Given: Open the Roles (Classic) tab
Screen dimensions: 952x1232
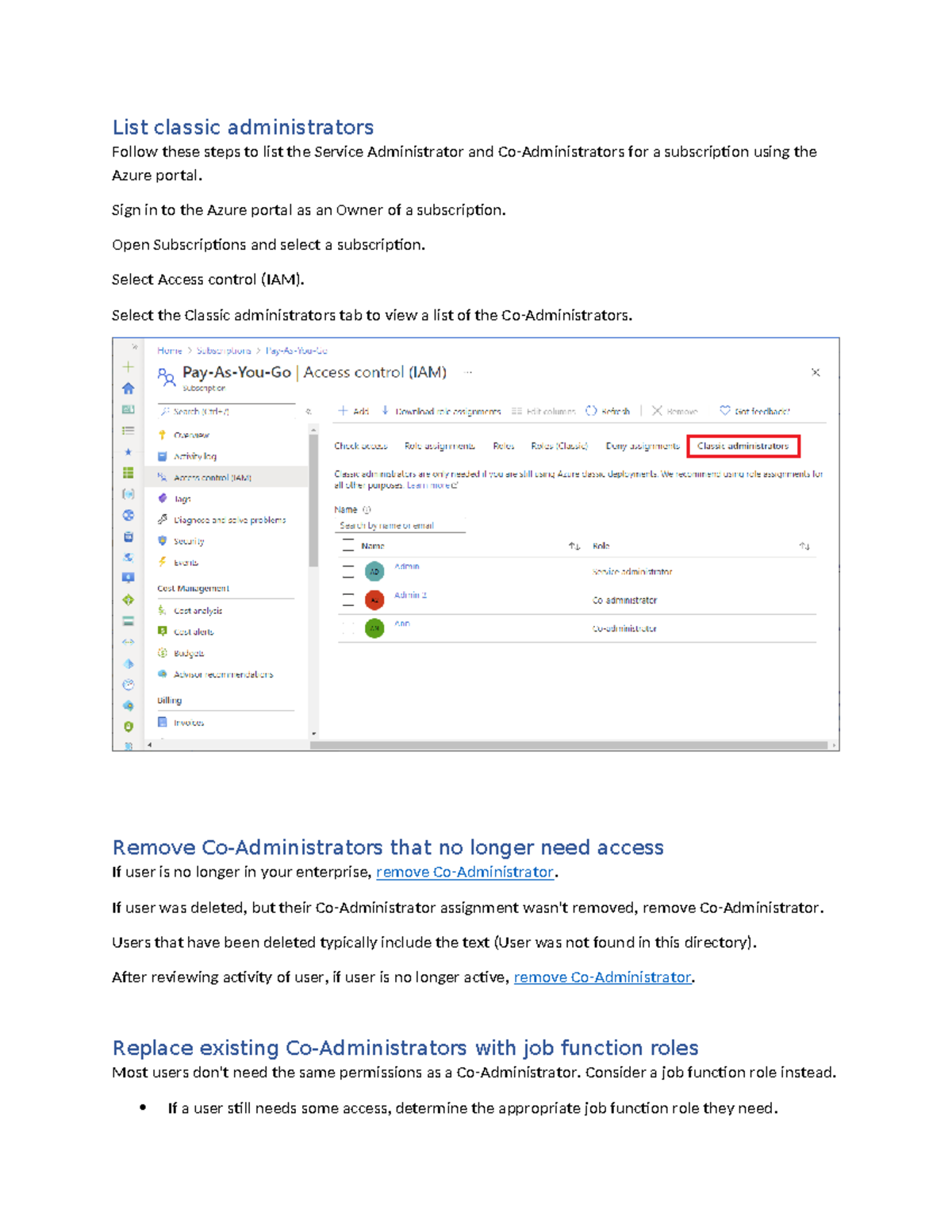Looking at the screenshot, I should point(559,446).
